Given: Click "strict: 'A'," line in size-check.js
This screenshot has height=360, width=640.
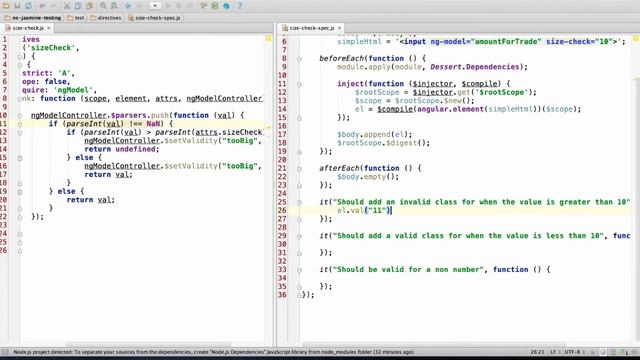Looking at the screenshot, I should (x=48, y=73).
